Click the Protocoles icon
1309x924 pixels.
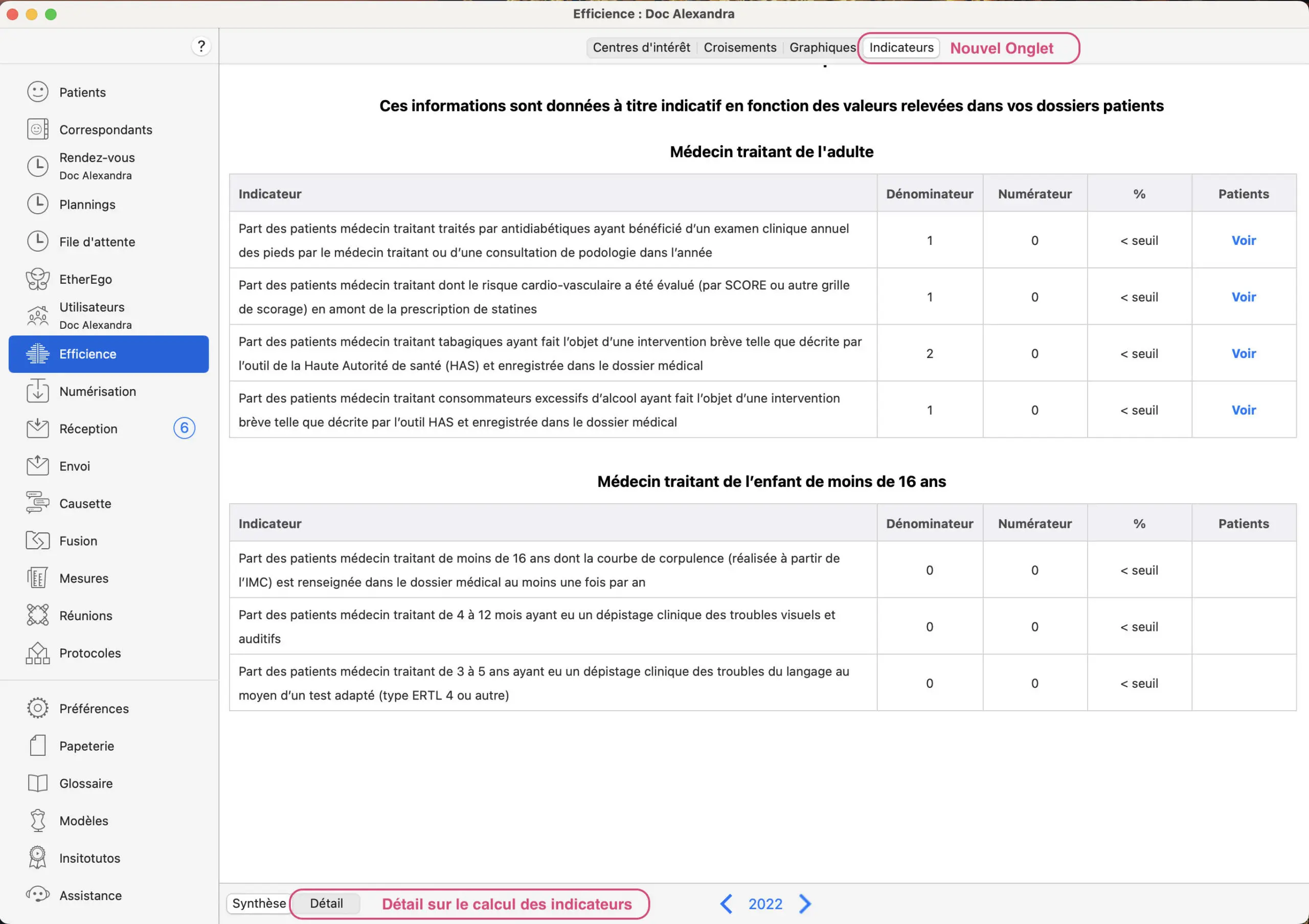(38, 652)
